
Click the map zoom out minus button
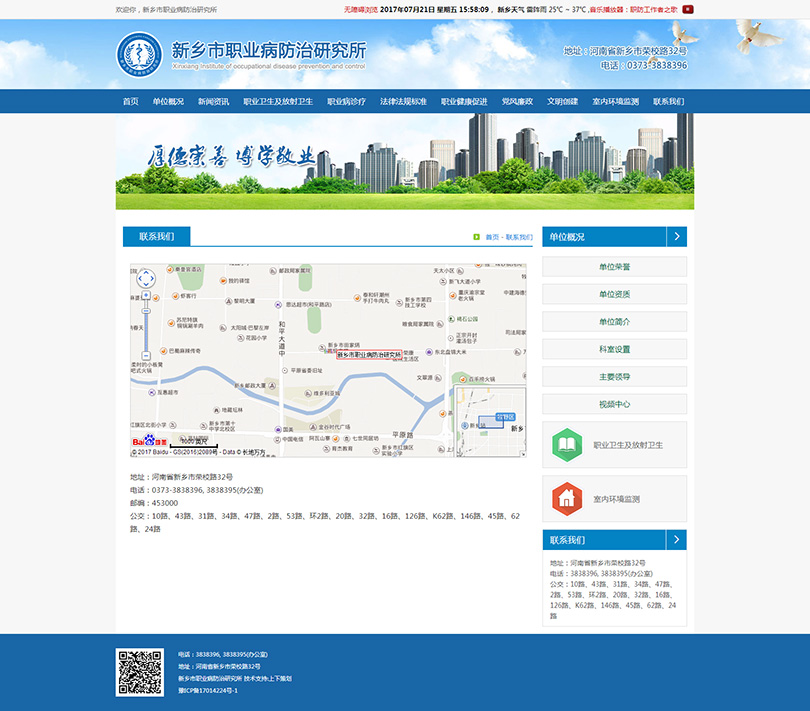pyautogui.click(x=146, y=355)
